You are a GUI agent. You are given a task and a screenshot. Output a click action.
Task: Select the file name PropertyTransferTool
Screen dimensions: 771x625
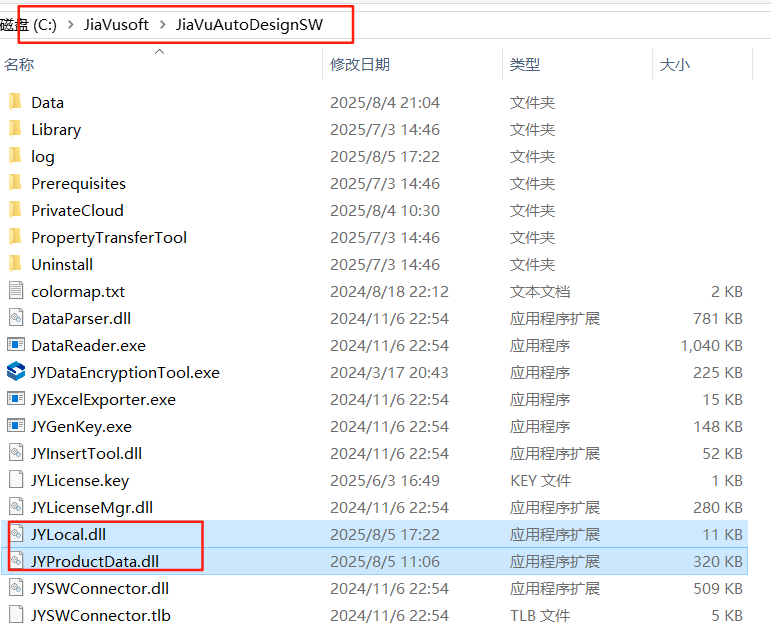(x=109, y=238)
